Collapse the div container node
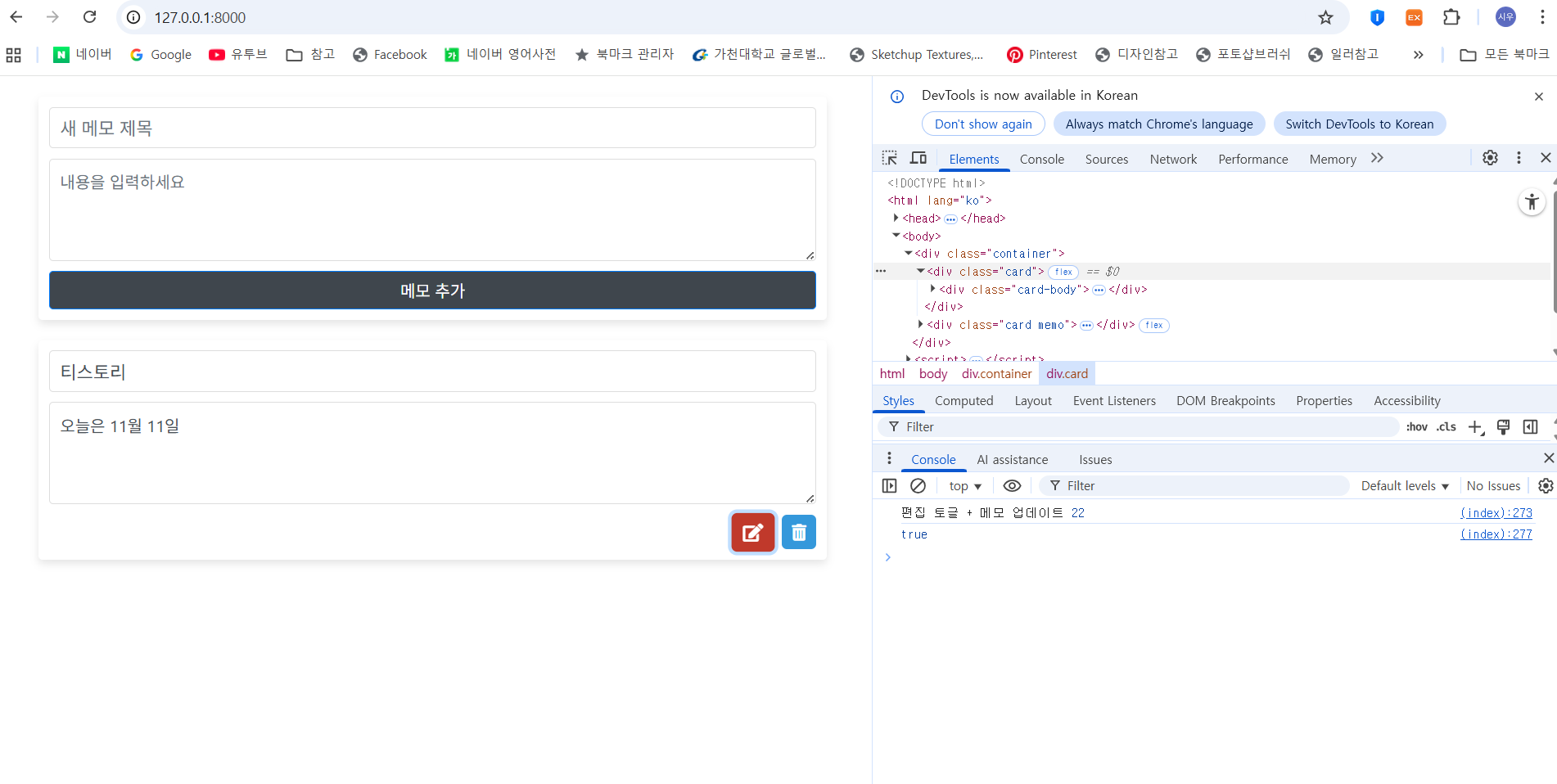1557x784 pixels. point(908,254)
